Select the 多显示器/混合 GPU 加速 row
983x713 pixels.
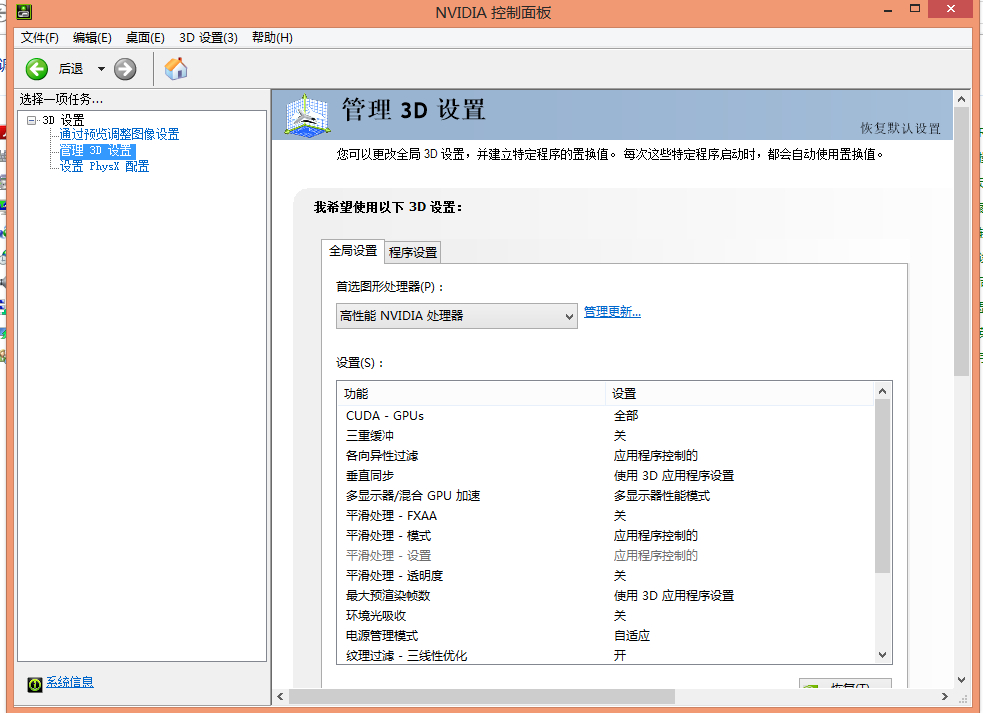(605, 496)
